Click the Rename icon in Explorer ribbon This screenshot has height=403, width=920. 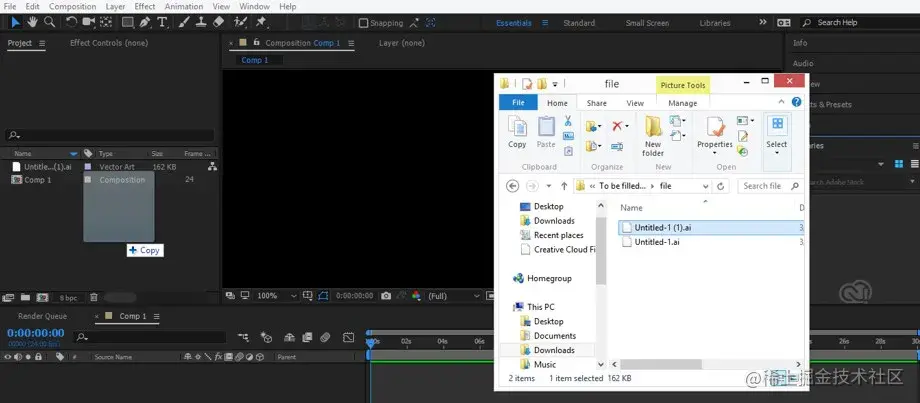click(x=617, y=146)
